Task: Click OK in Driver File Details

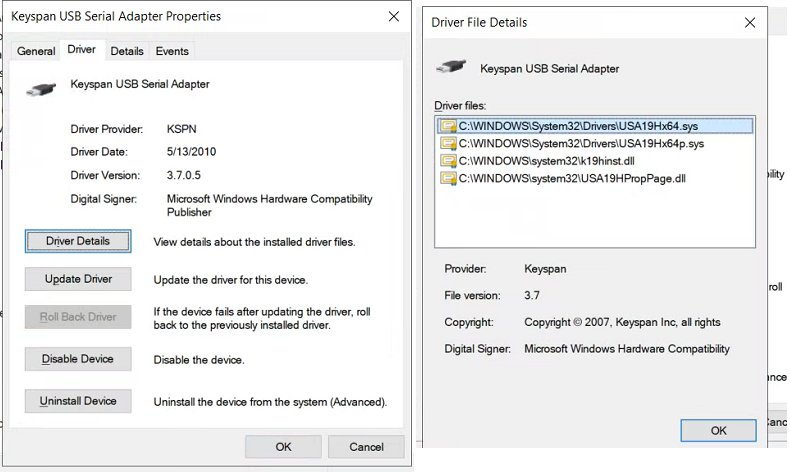Action: pos(718,431)
